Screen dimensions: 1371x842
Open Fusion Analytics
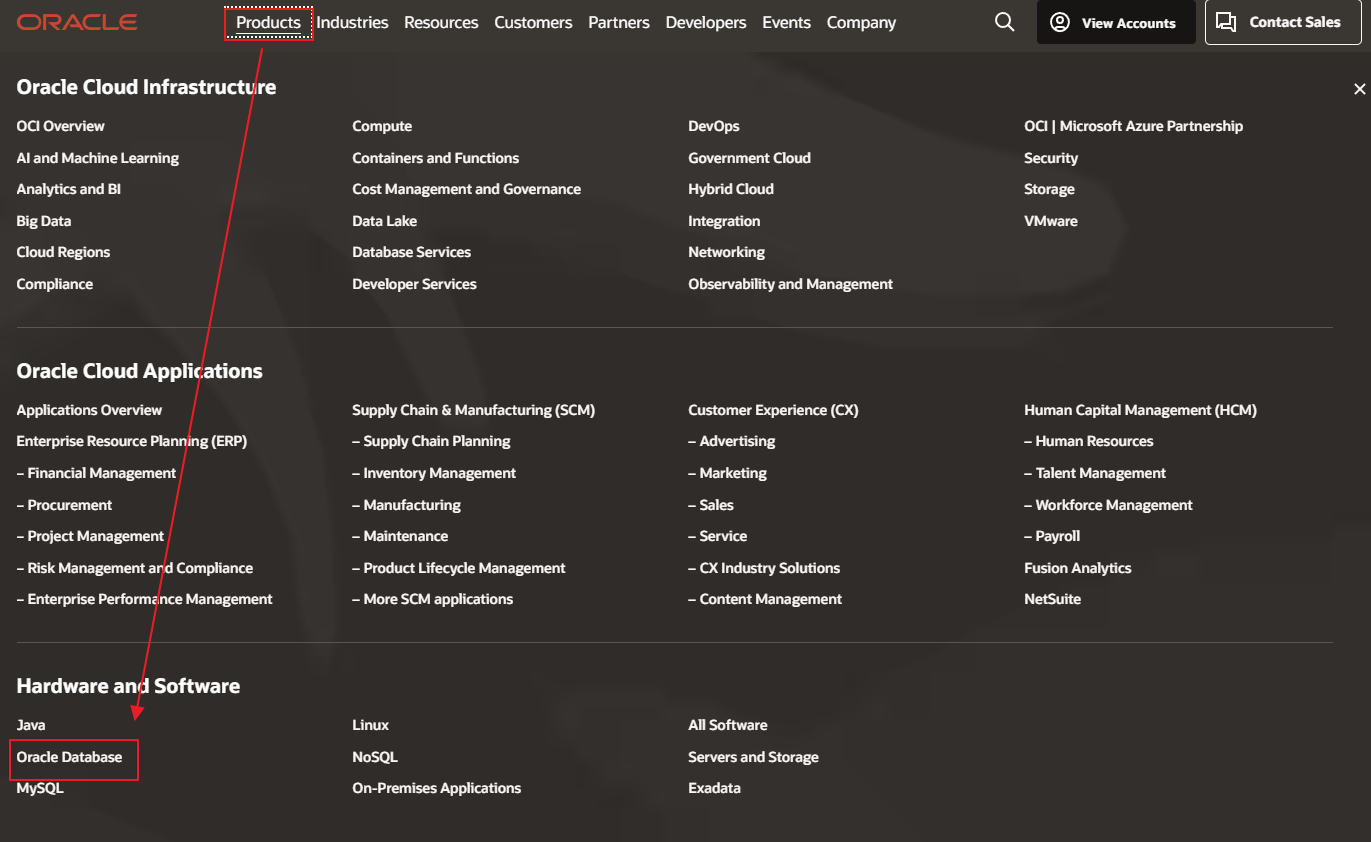coord(1078,568)
